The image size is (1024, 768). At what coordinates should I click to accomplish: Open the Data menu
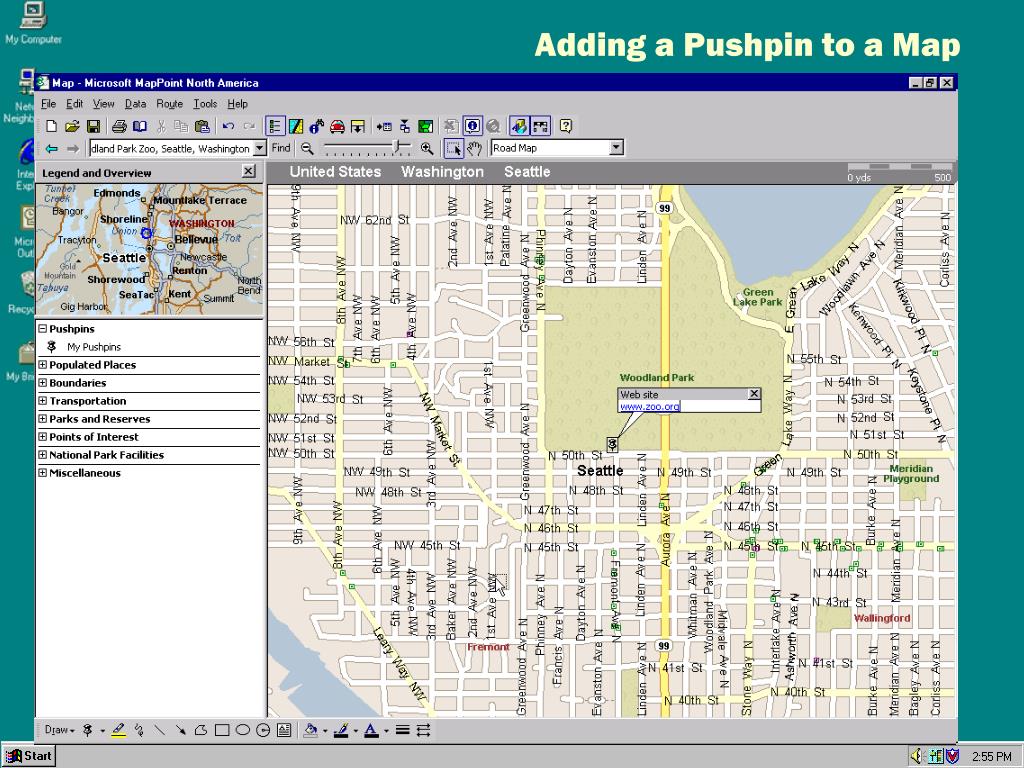(x=135, y=104)
